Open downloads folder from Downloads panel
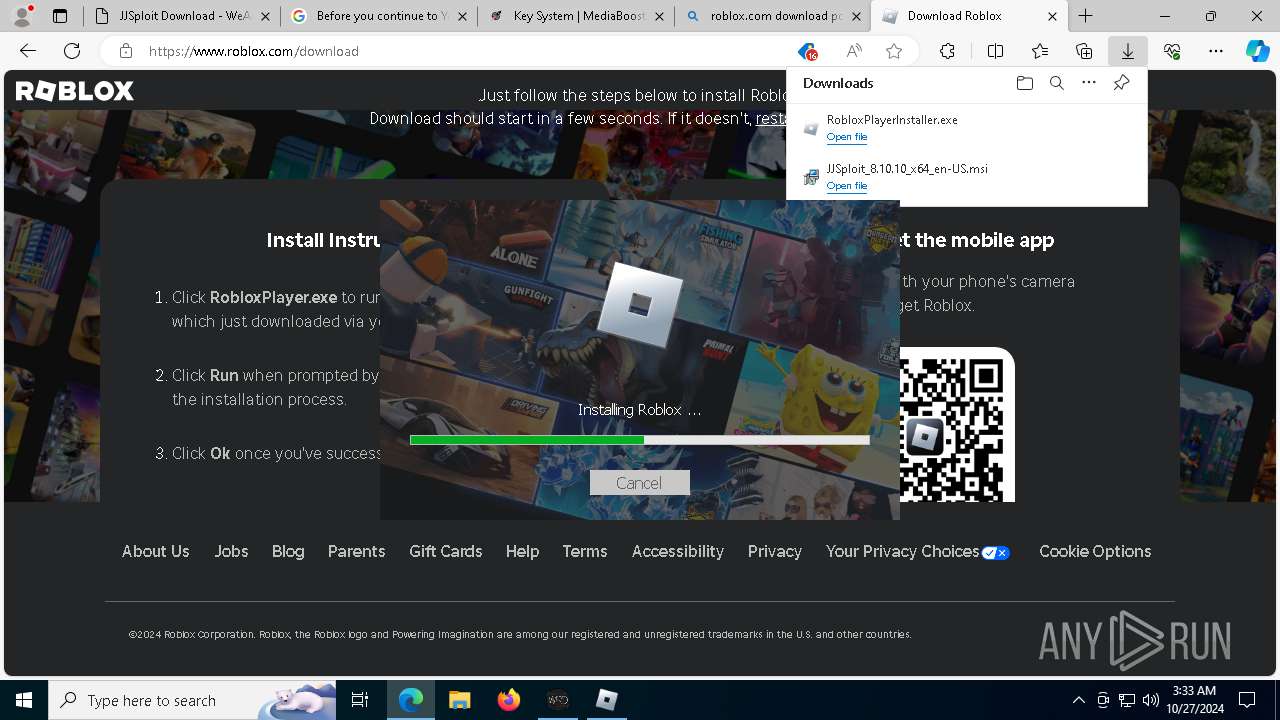This screenshot has height=720, width=1280. point(1024,83)
